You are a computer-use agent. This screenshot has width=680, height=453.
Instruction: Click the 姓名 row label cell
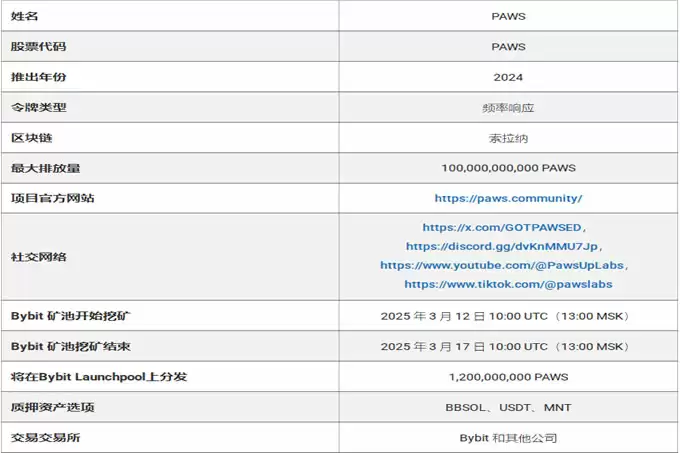point(170,16)
